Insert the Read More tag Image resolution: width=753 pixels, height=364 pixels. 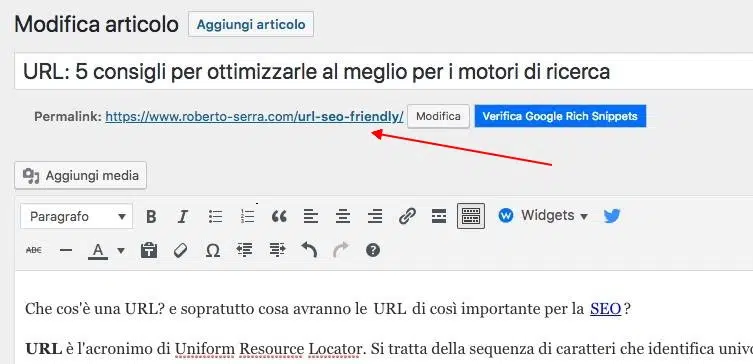pos(439,217)
